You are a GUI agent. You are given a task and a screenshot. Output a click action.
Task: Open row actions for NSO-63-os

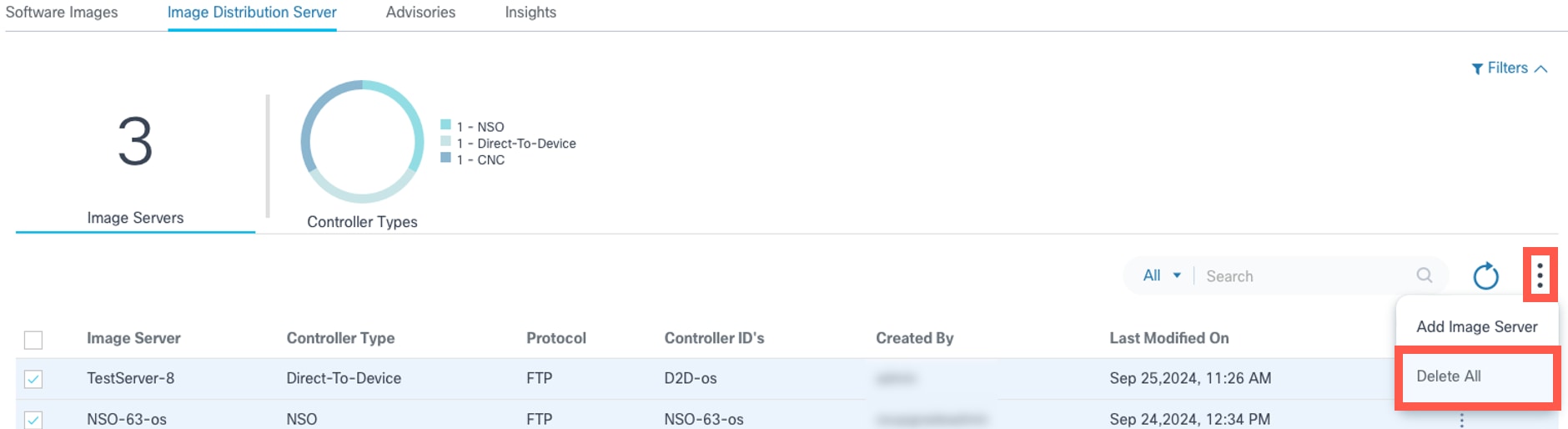coord(1461,421)
